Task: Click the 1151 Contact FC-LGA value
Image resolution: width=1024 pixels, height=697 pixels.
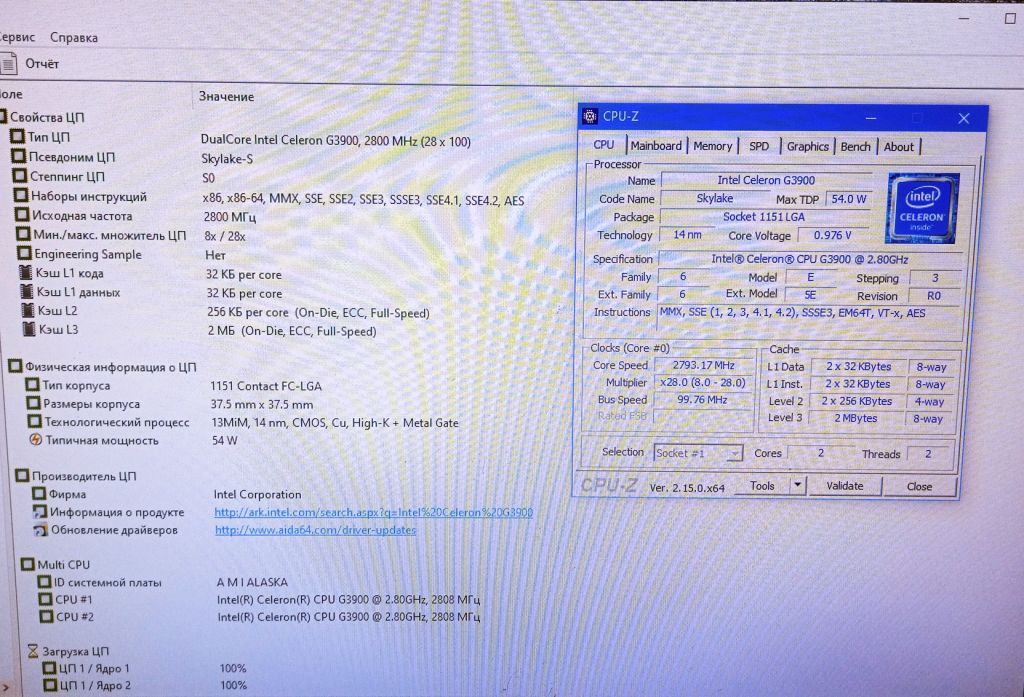Action: pos(266,386)
